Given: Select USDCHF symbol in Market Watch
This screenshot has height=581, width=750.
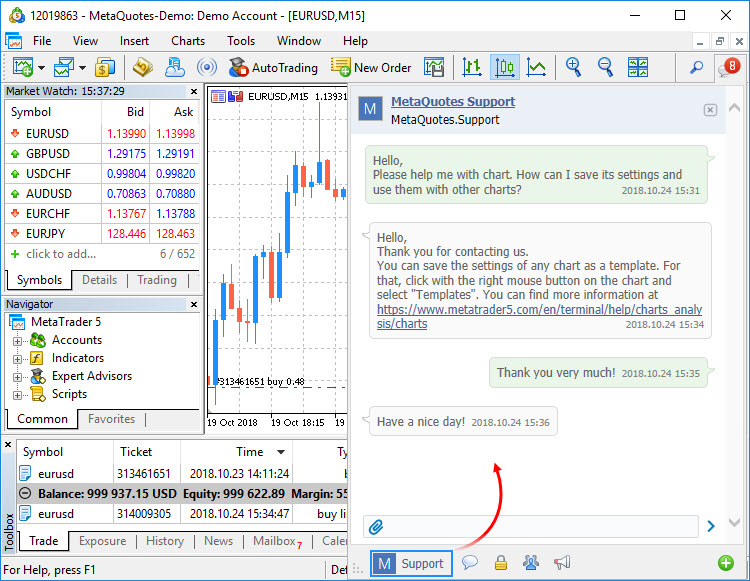Looking at the screenshot, I should tap(48, 174).
